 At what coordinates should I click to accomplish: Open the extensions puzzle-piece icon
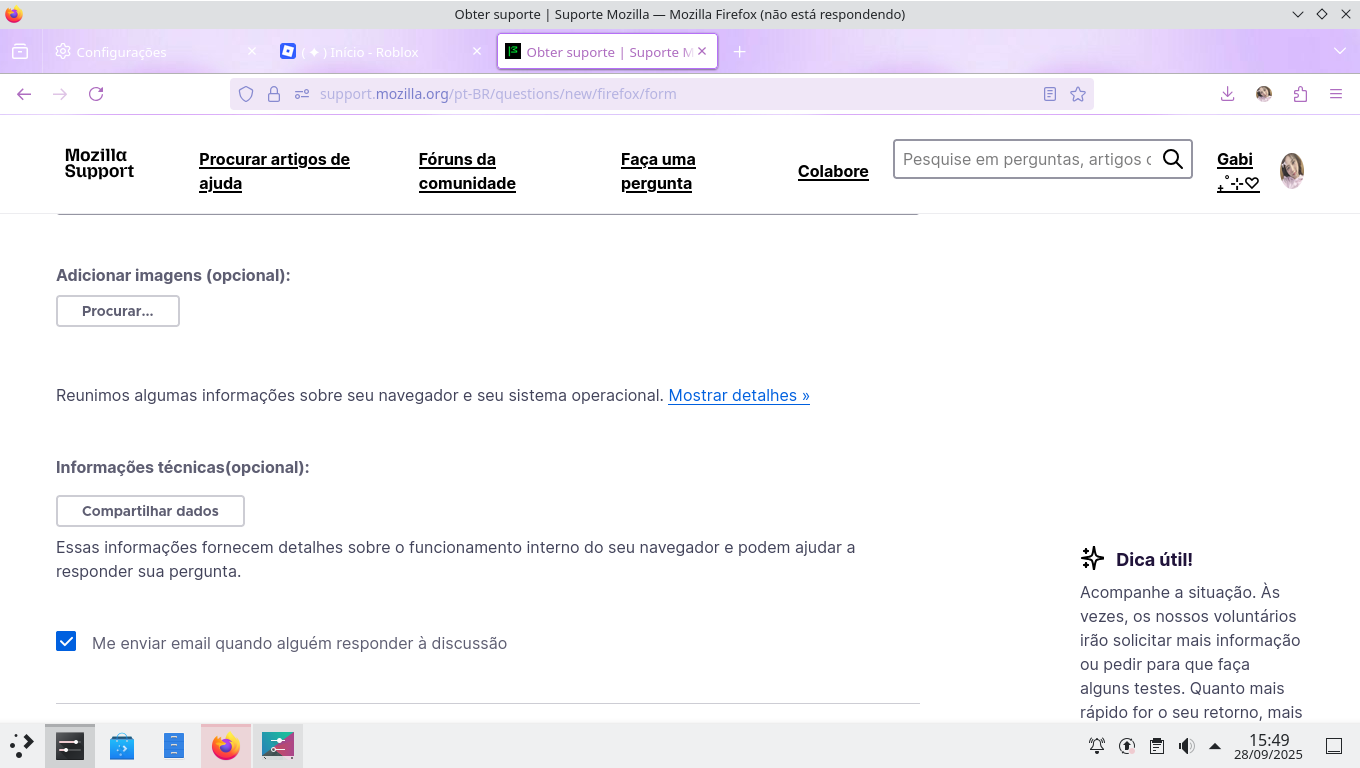click(x=1300, y=94)
